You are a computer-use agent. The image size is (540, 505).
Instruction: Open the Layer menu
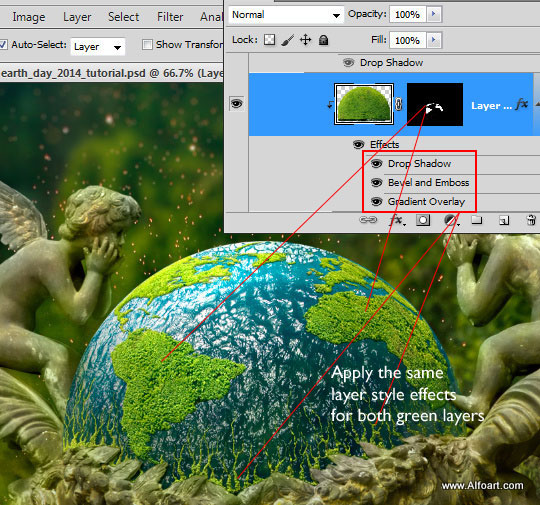(77, 17)
